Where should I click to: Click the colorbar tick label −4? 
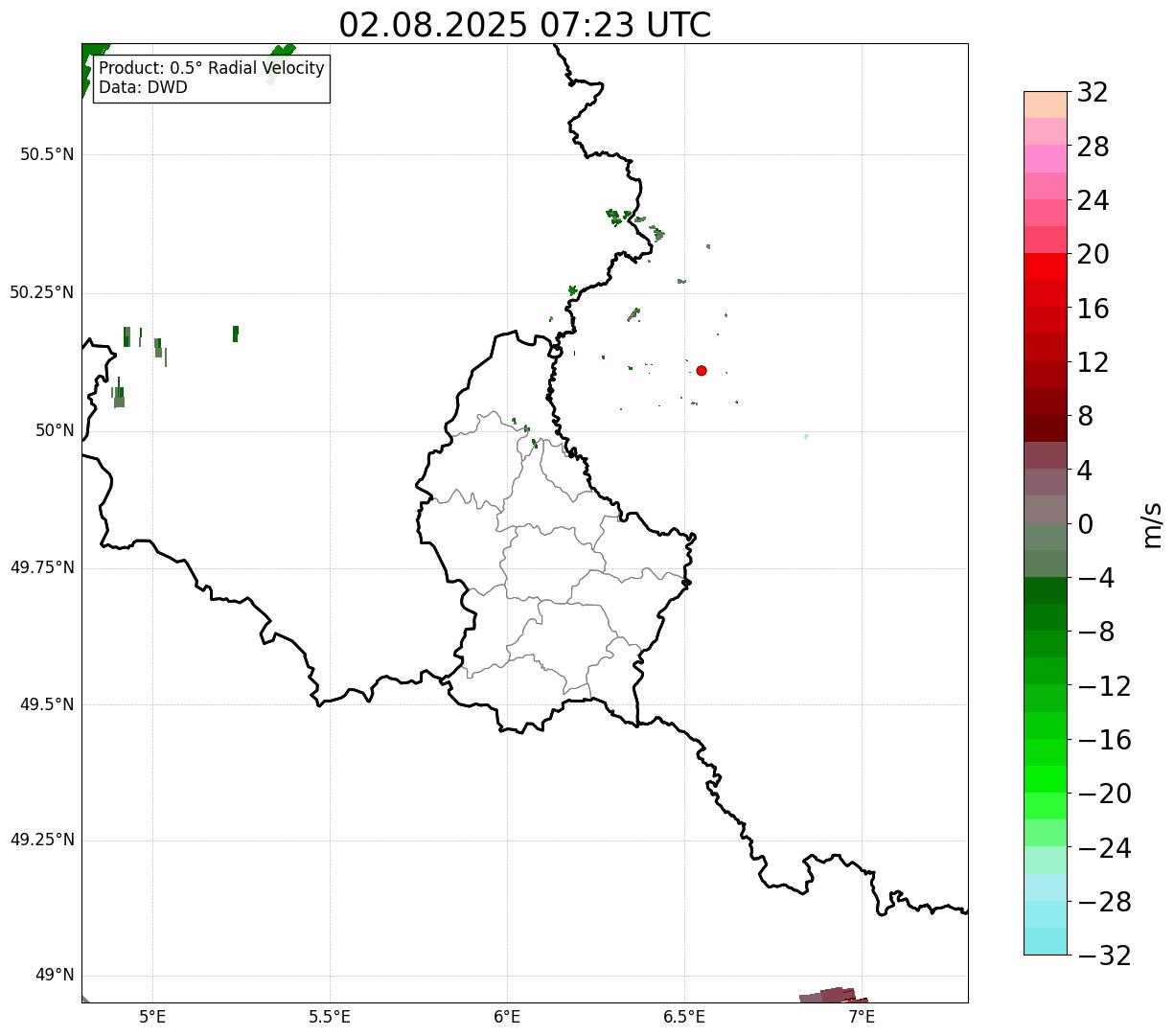click(x=1096, y=578)
